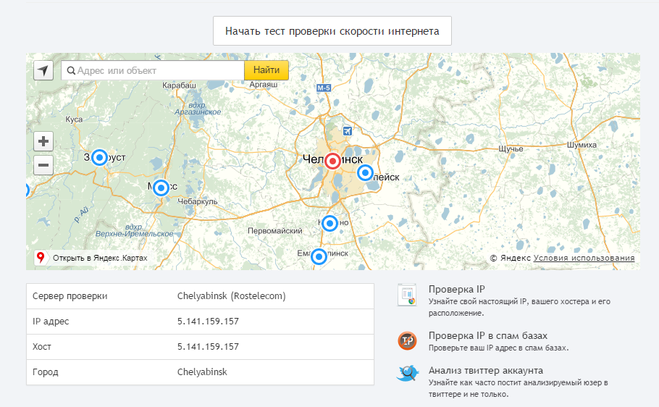This screenshot has width=659, height=407.
Task: Click the Карабаш label on map
Action: (179, 85)
